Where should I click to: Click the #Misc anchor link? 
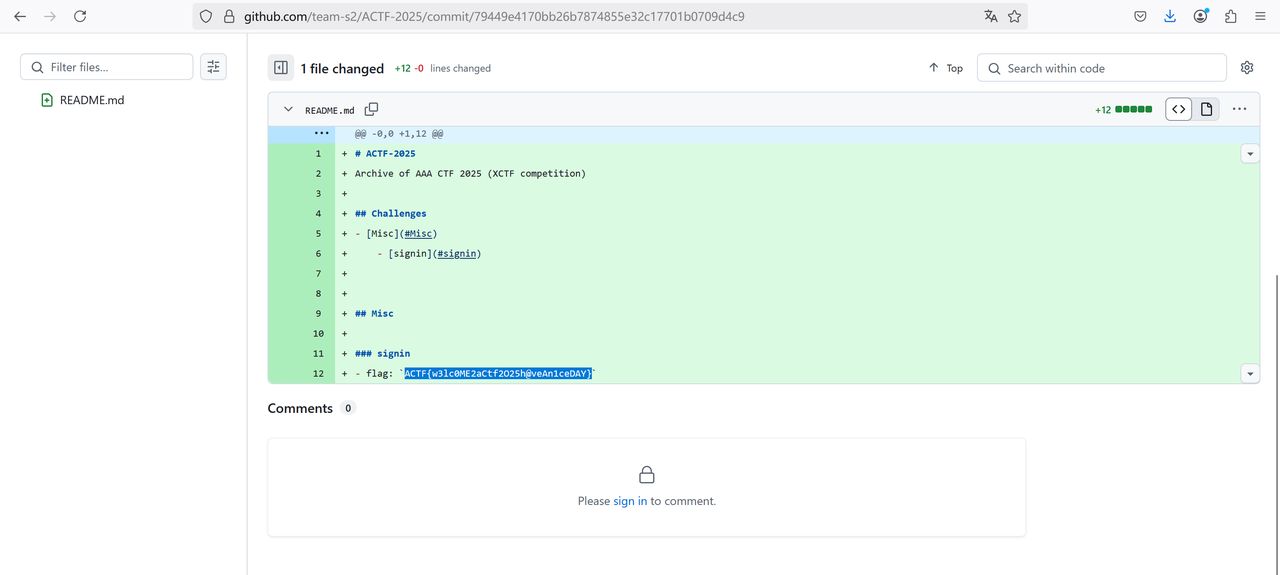tap(420, 233)
